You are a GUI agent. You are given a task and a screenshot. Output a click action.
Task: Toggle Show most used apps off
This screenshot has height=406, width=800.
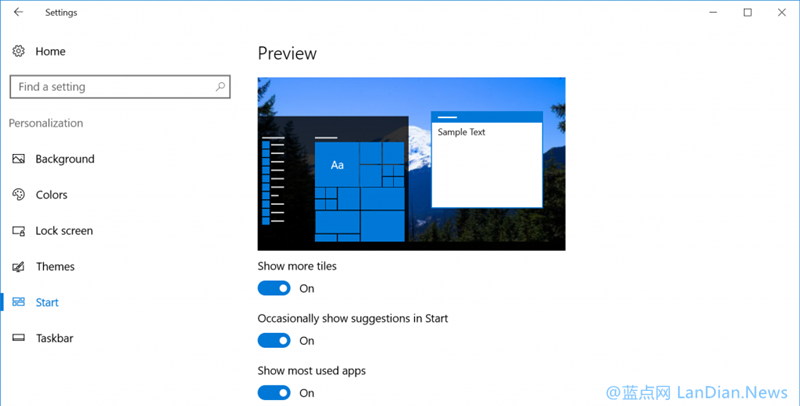[x=274, y=393]
